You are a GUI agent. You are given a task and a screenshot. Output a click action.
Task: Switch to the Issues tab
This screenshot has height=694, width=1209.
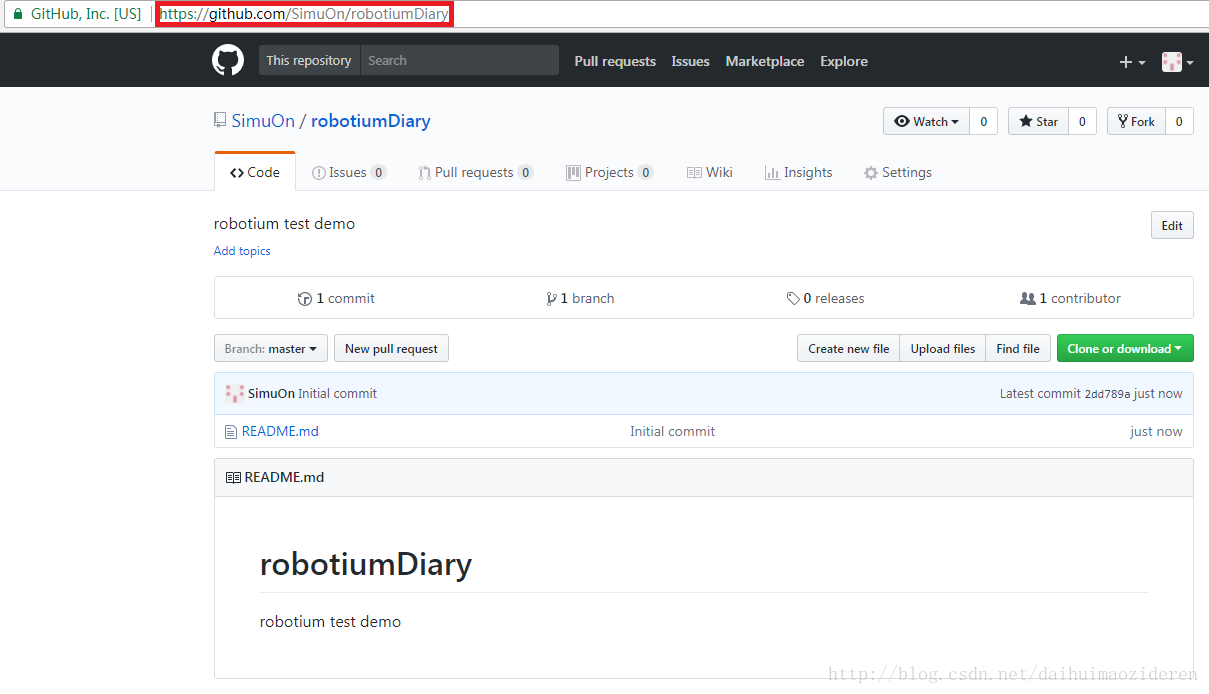click(349, 172)
